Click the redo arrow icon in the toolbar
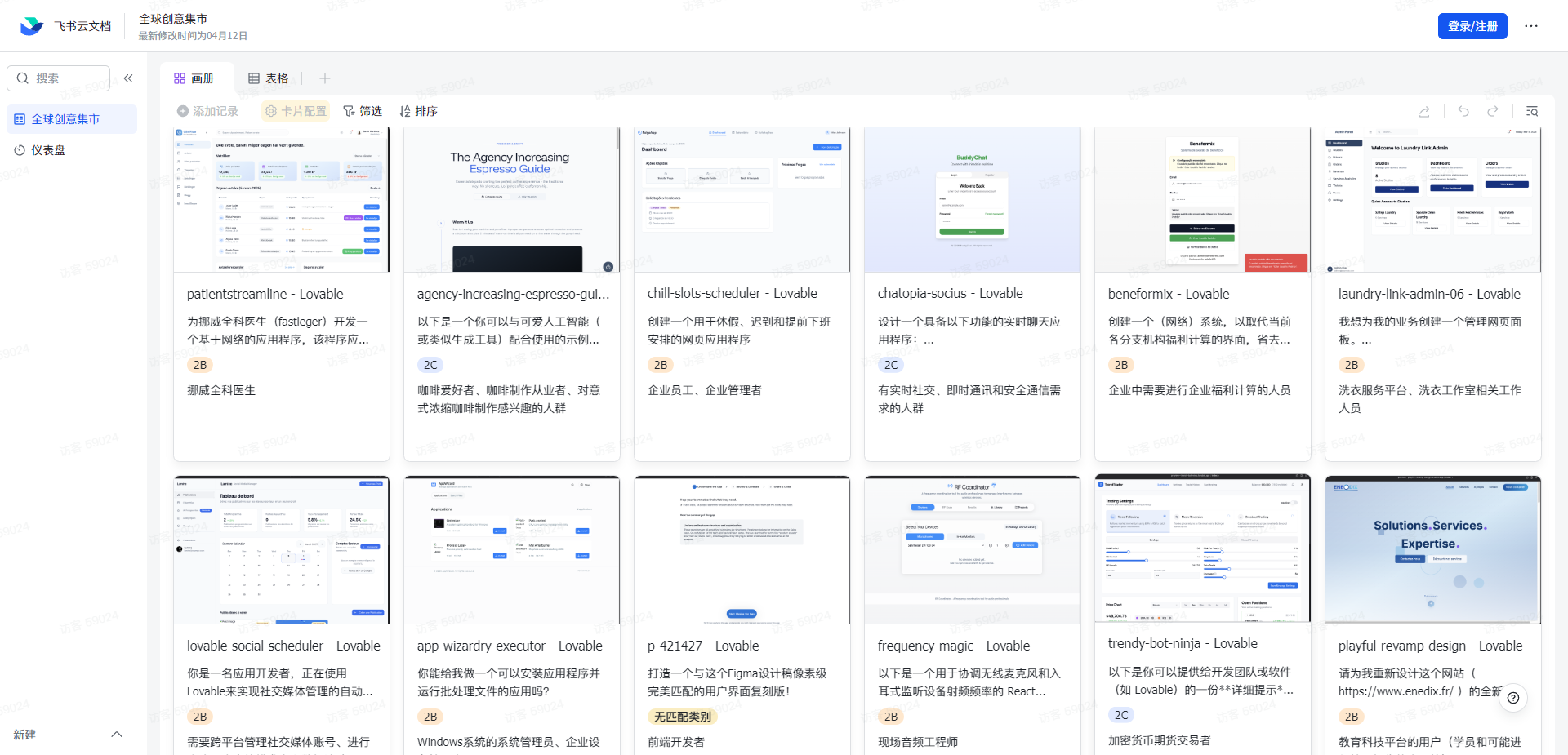 pyautogui.click(x=1493, y=111)
